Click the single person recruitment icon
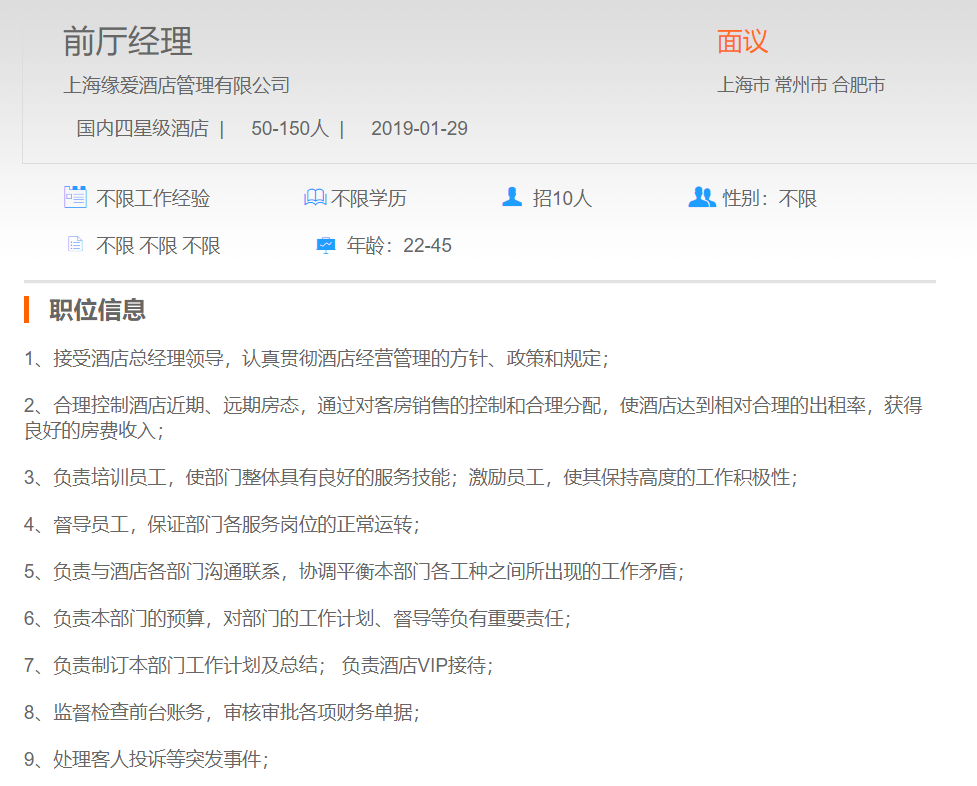 512,197
